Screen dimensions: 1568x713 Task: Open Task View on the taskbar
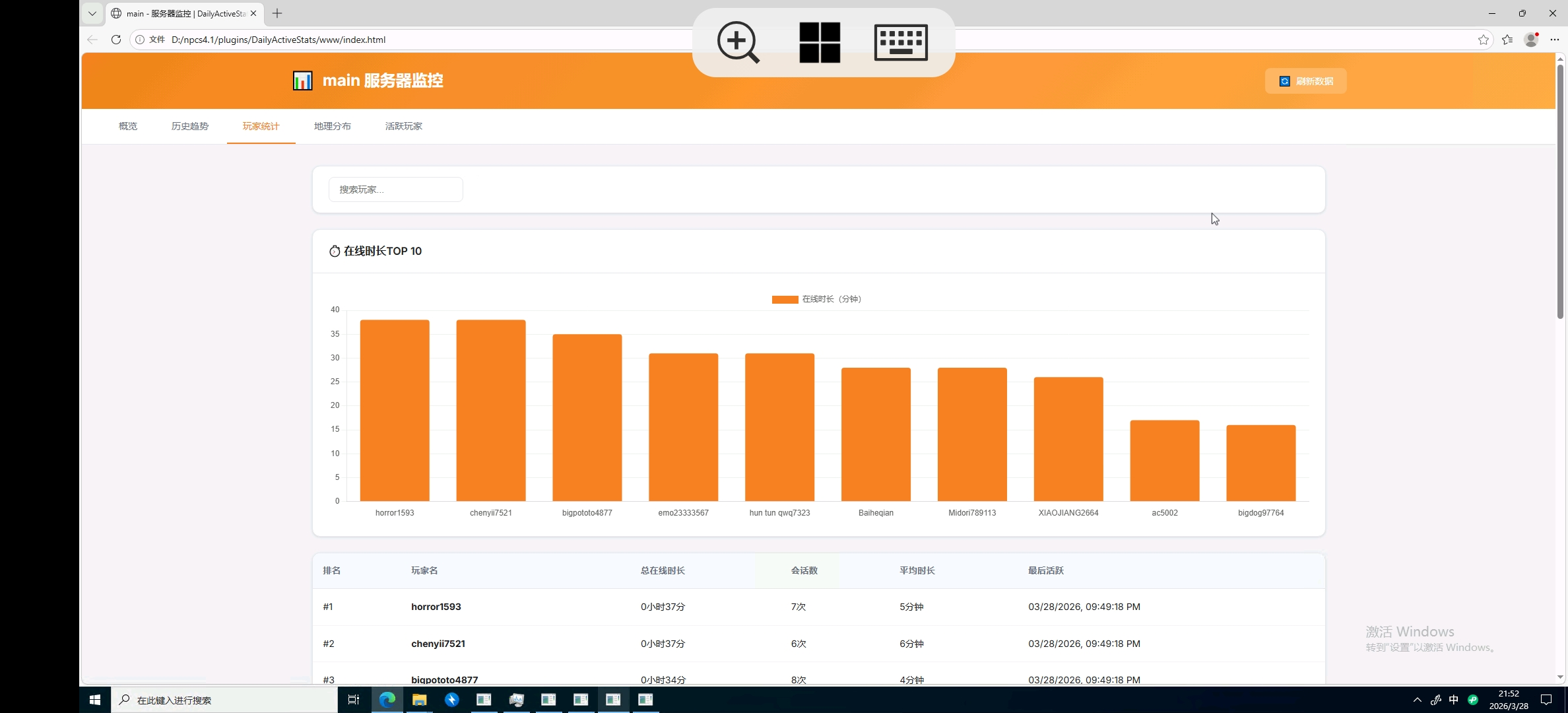pos(354,700)
